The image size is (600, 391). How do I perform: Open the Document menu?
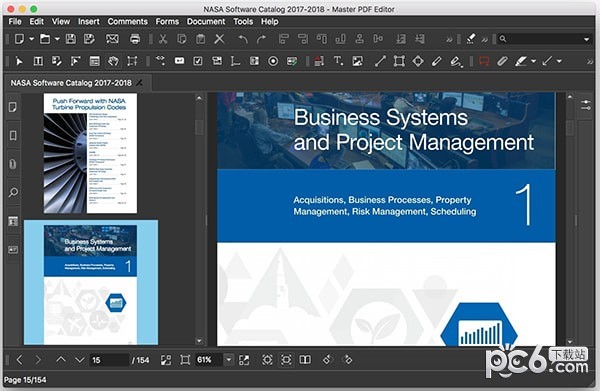point(206,21)
